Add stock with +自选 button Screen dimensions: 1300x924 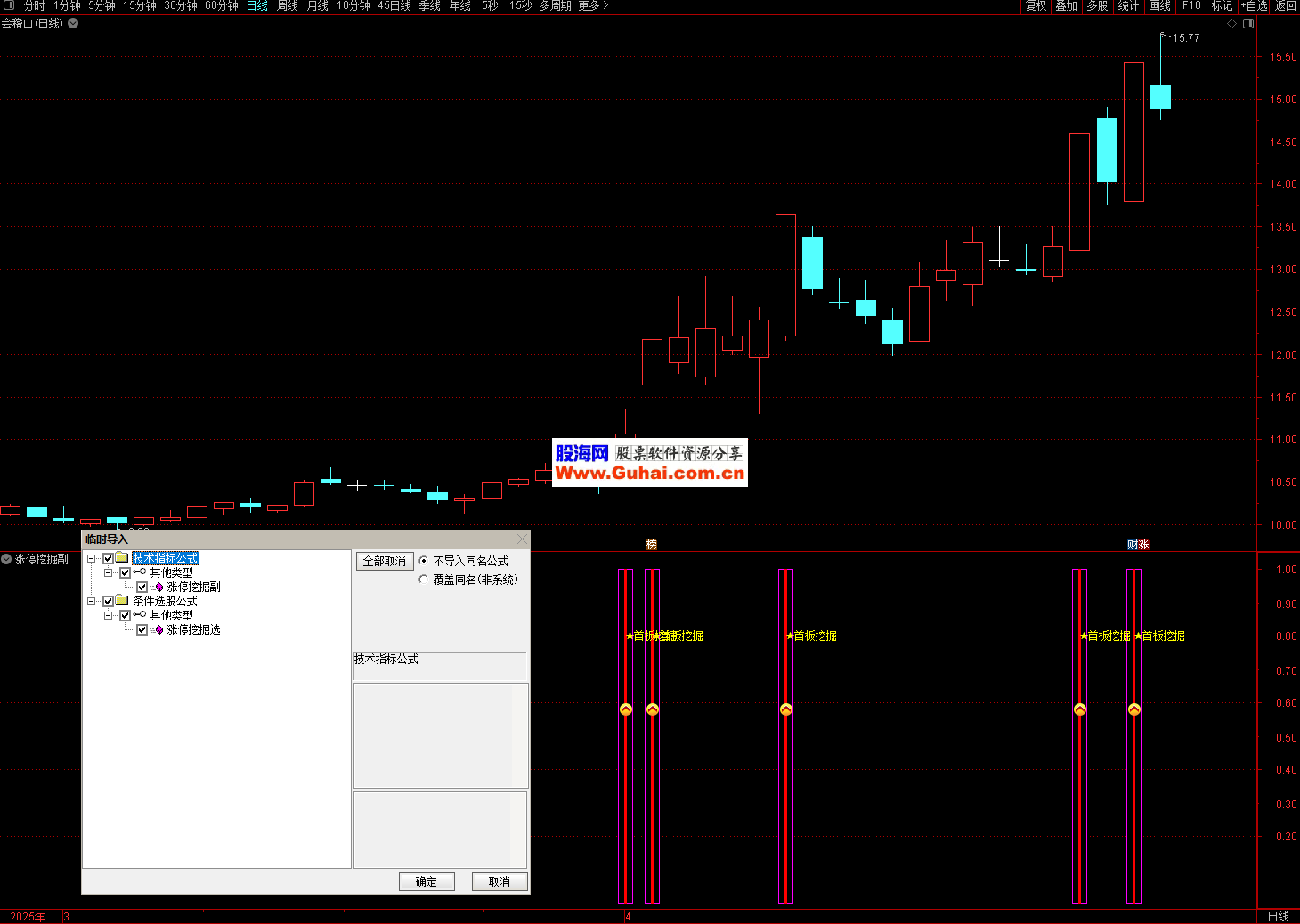click(1255, 5)
